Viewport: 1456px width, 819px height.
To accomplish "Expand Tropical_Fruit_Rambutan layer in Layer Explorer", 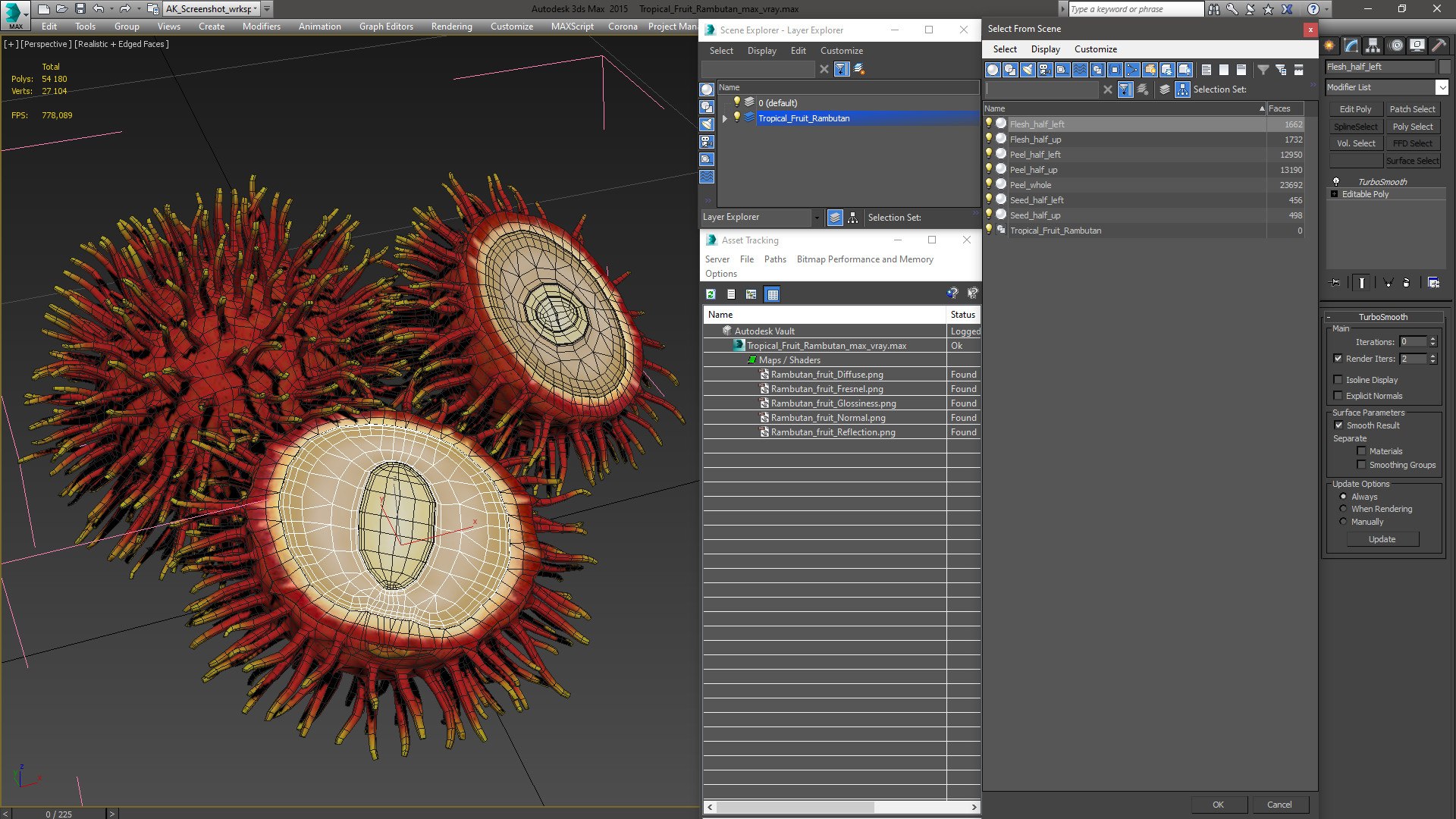I will coord(725,118).
